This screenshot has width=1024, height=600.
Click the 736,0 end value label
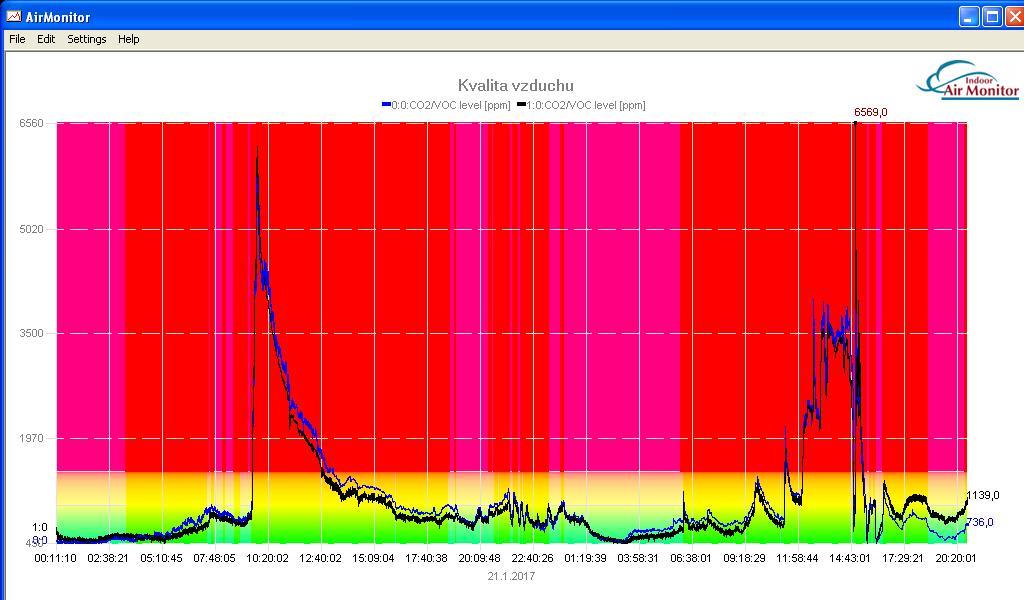980,522
